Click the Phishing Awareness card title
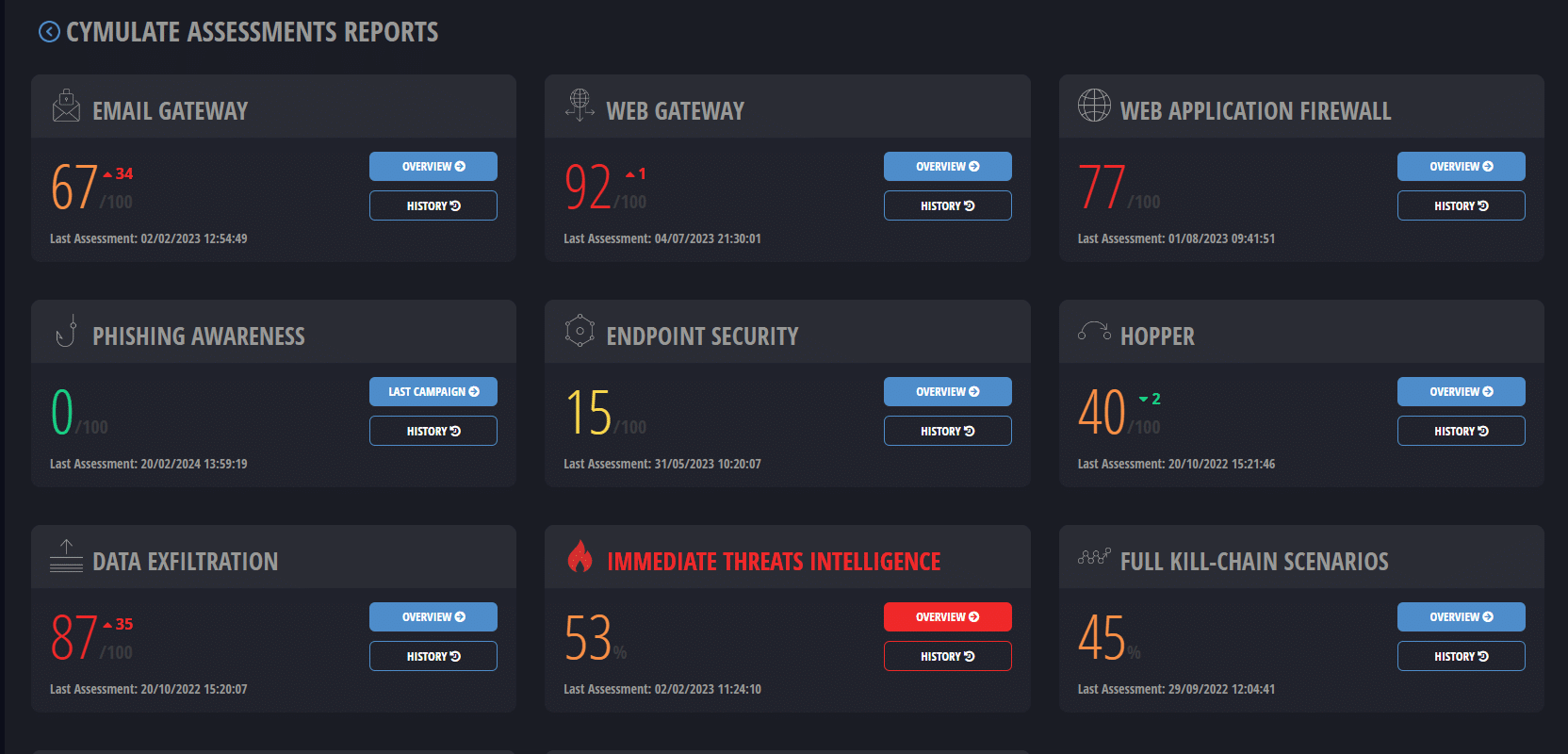This screenshot has height=754, width=1568. click(199, 336)
